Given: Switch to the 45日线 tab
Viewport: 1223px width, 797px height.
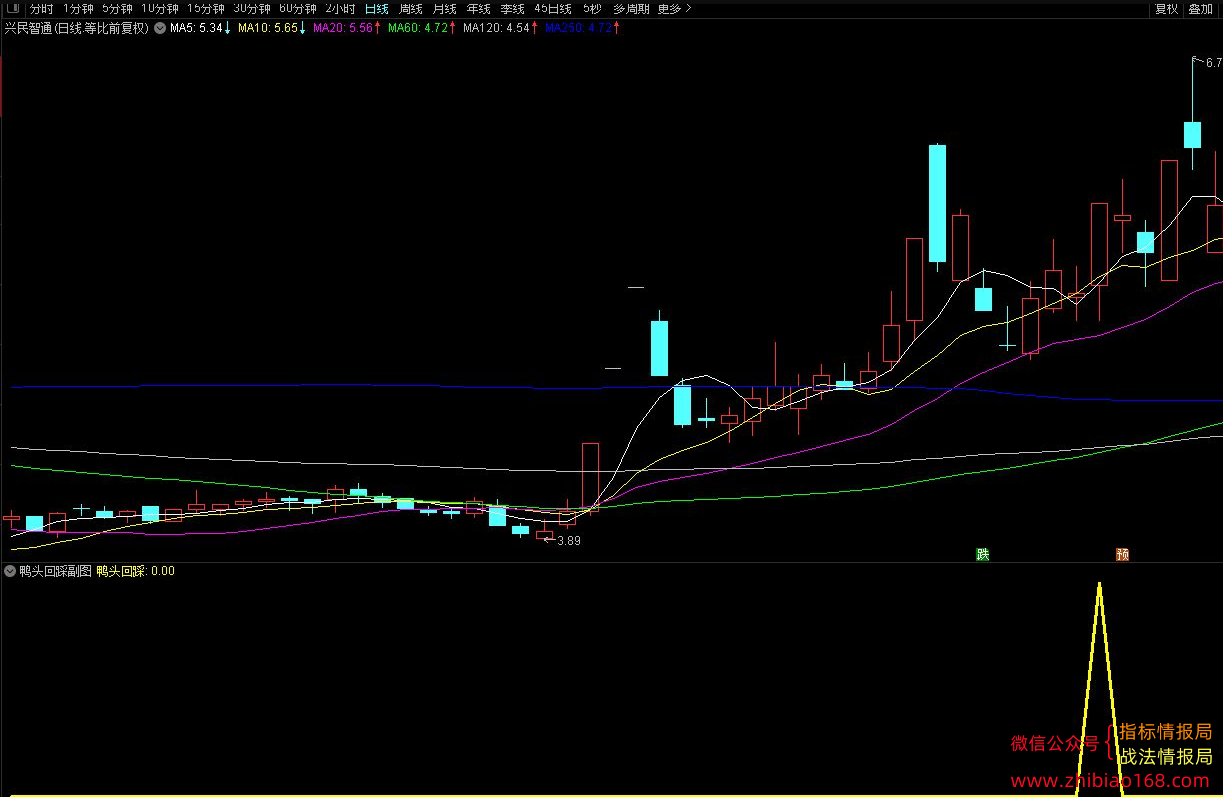Looking at the screenshot, I should click(553, 9).
